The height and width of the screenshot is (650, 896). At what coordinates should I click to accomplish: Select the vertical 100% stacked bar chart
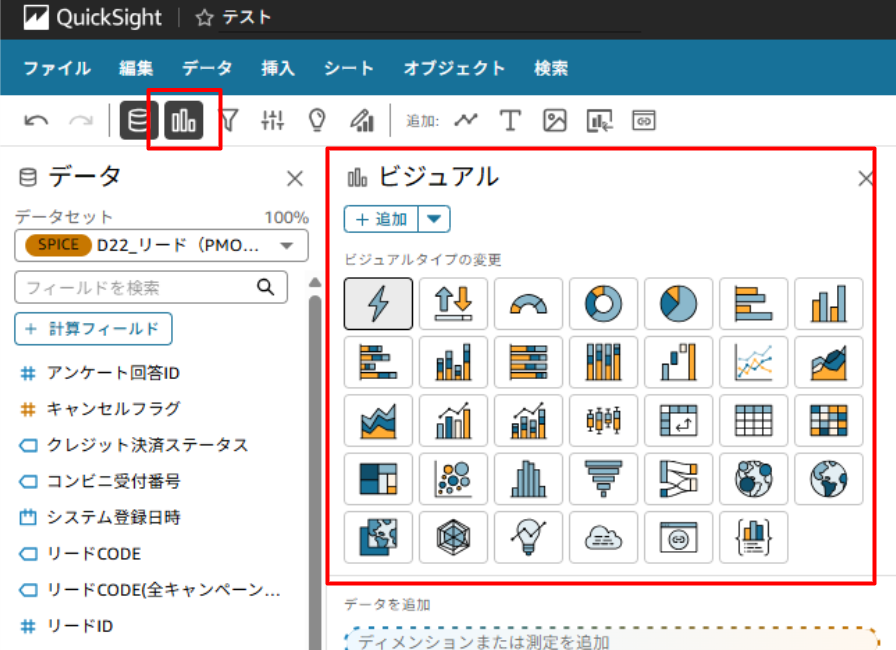603,362
